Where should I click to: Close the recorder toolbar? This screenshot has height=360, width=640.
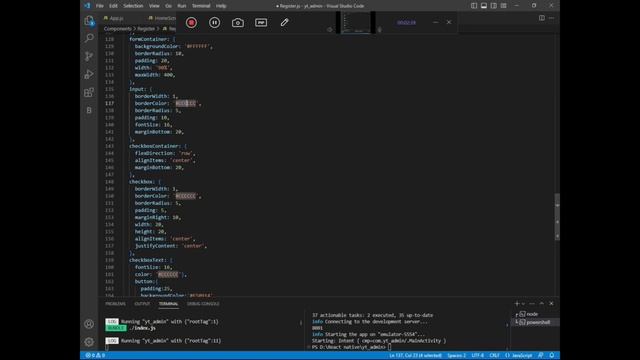pos(449,22)
